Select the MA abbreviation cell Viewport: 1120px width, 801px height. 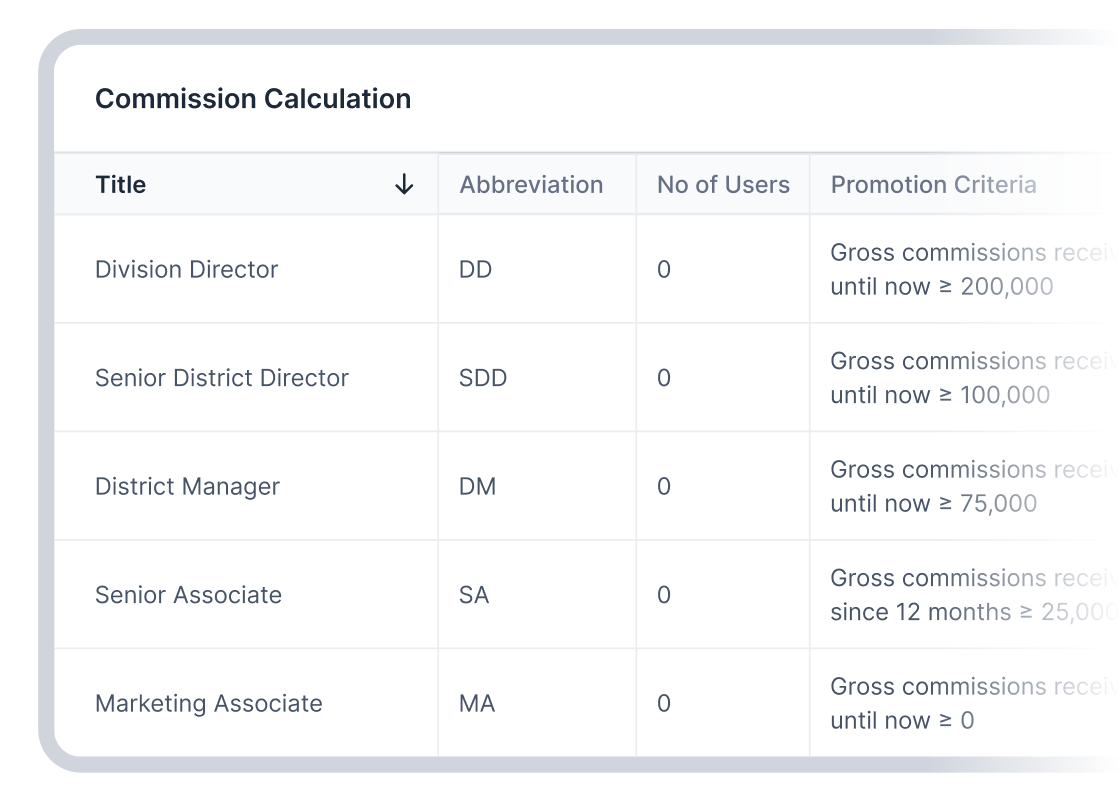point(477,704)
